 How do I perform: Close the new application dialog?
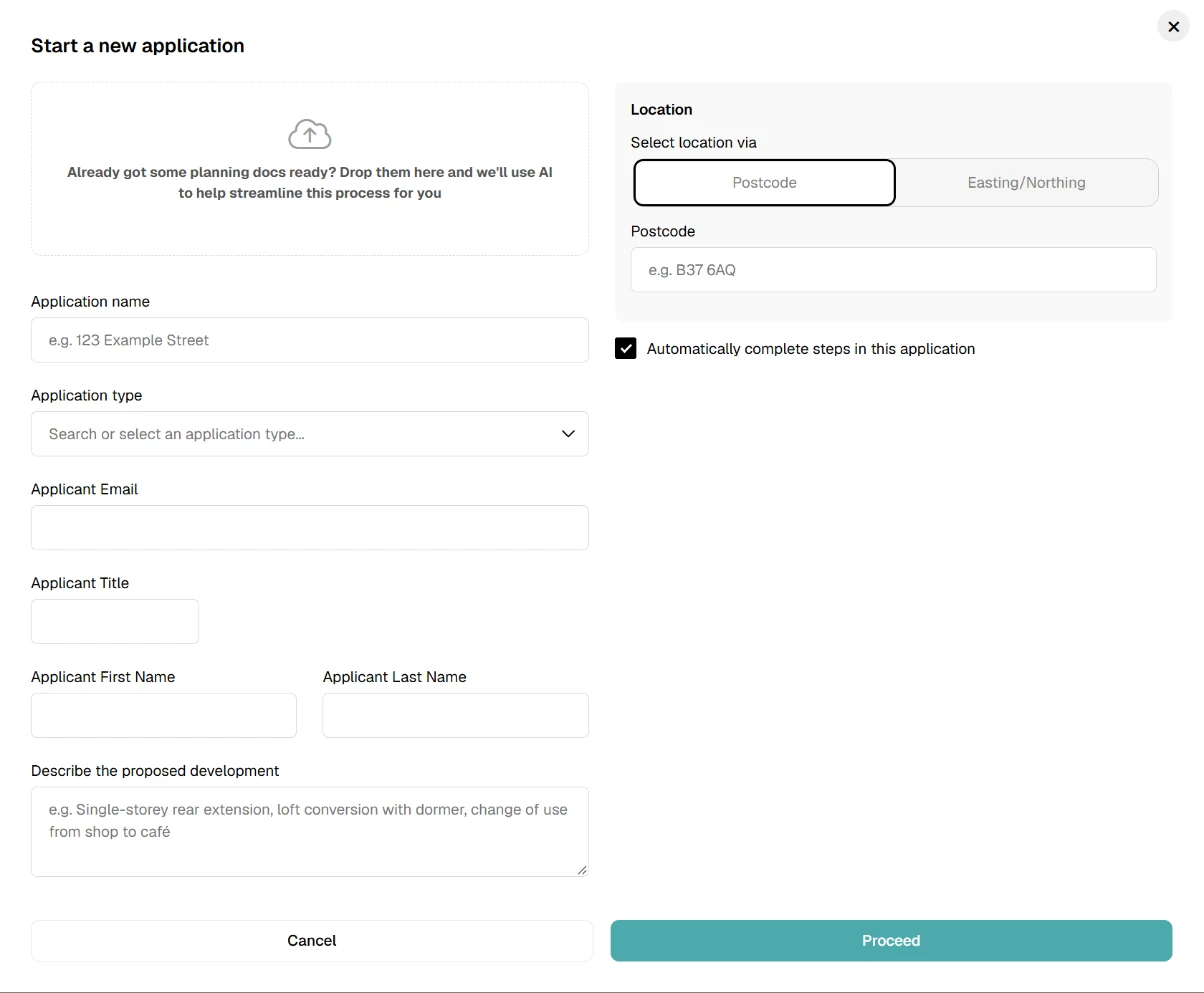point(1173,27)
